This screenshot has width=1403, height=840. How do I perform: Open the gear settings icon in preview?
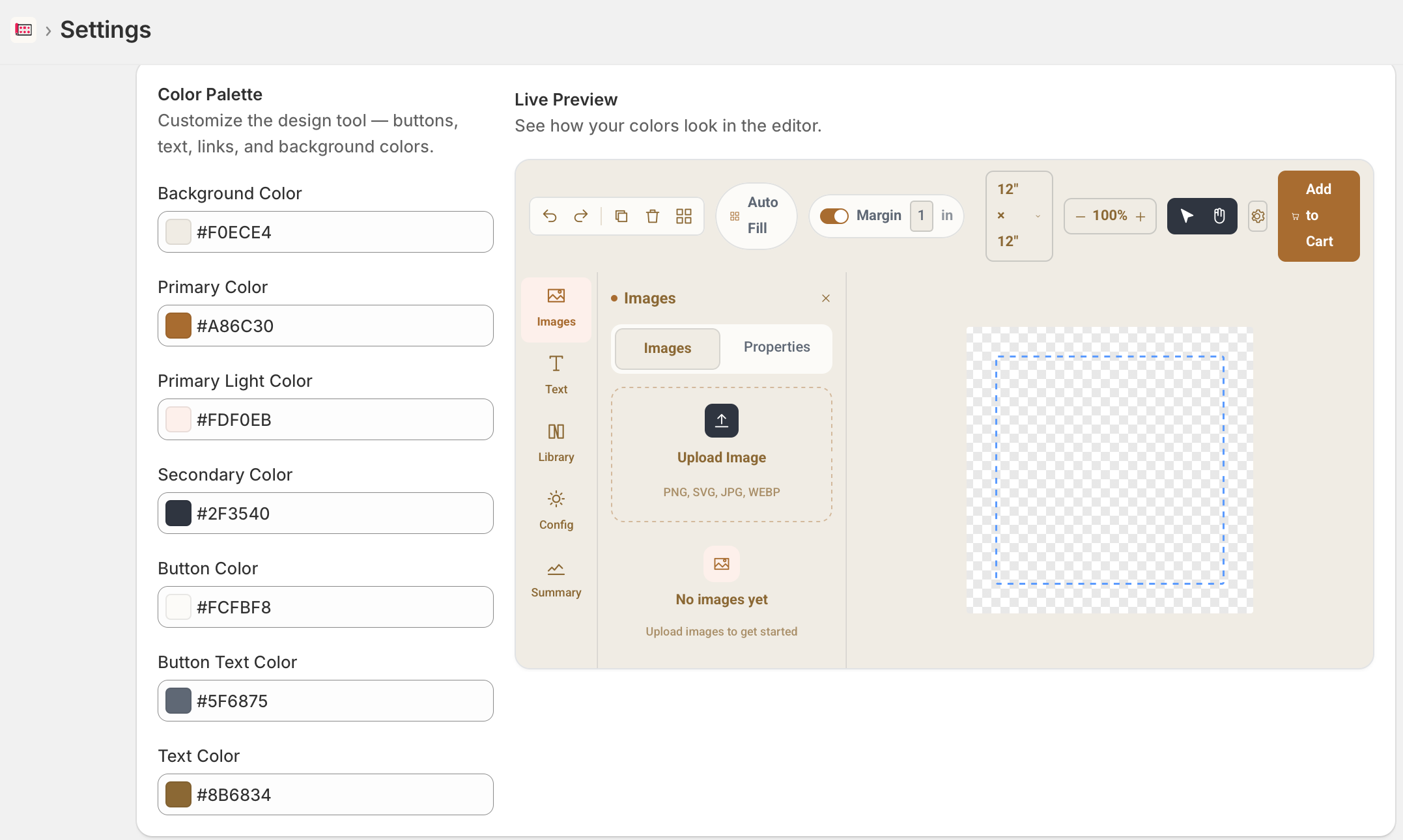tap(1258, 216)
